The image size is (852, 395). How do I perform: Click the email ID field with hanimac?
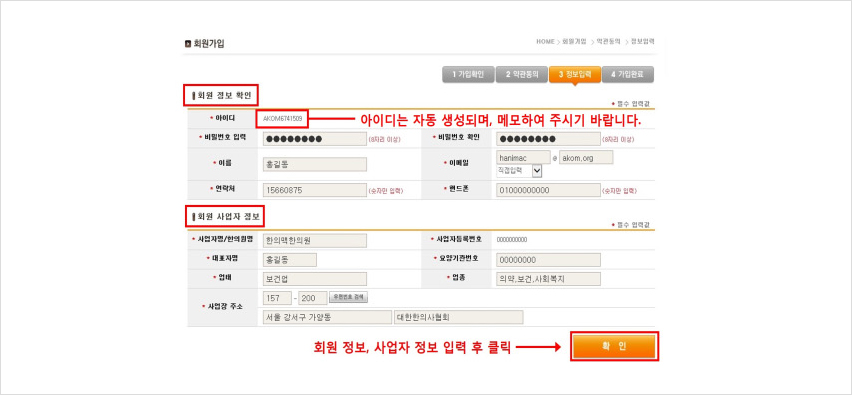tap(523, 157)
